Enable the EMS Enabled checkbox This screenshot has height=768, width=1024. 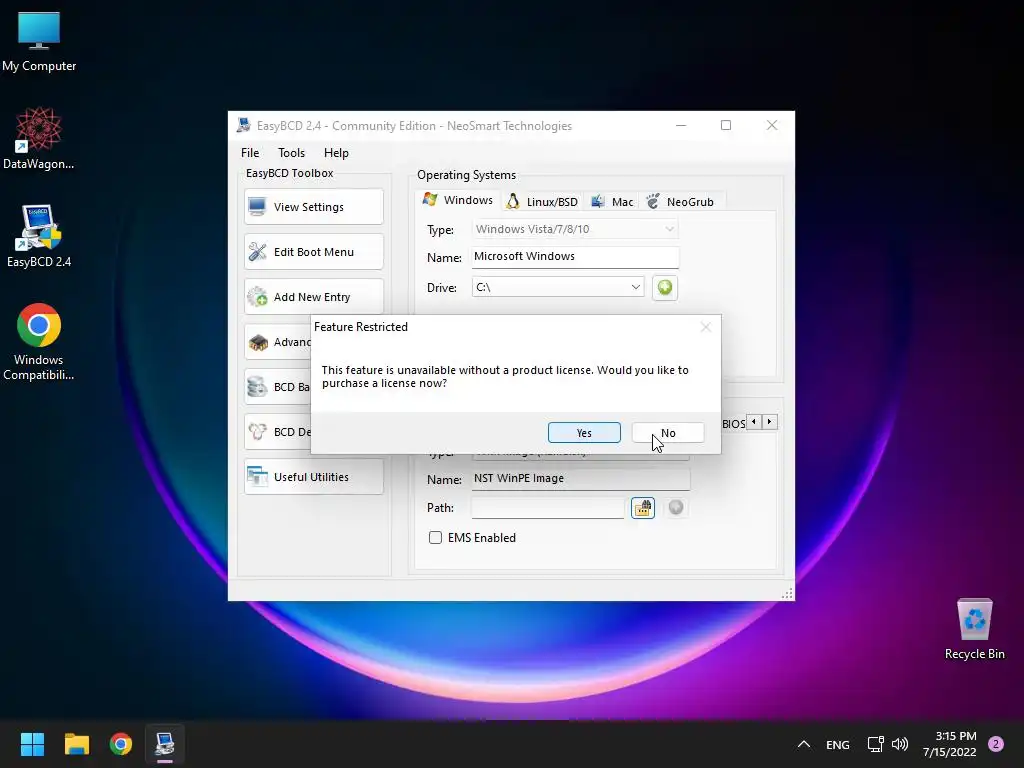435,537
